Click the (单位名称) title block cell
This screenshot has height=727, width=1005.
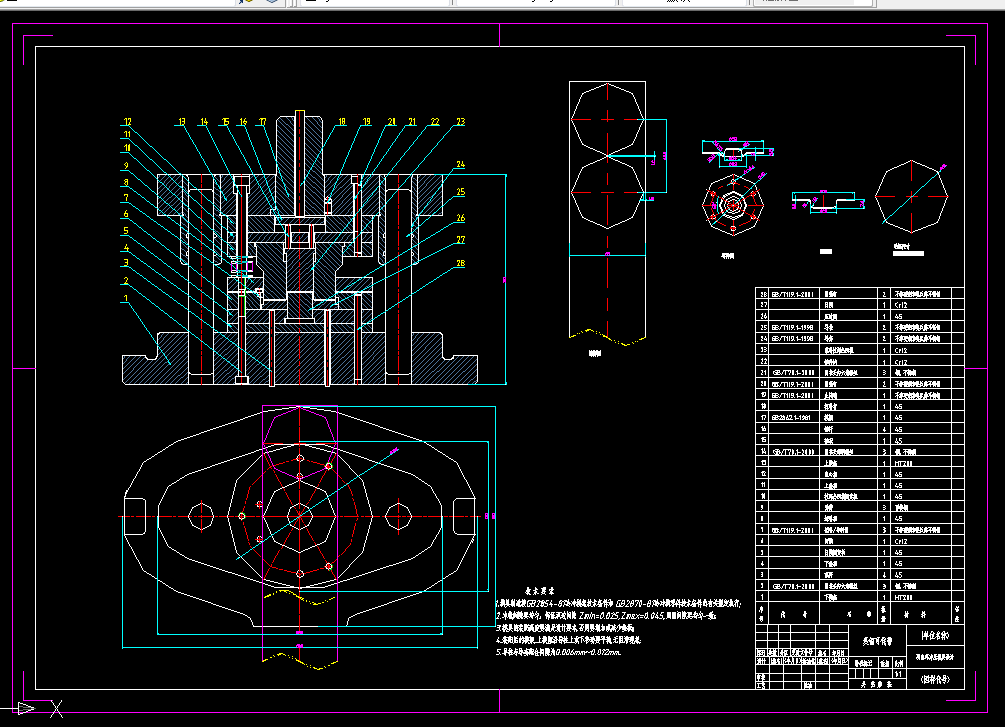click(935, 636)
